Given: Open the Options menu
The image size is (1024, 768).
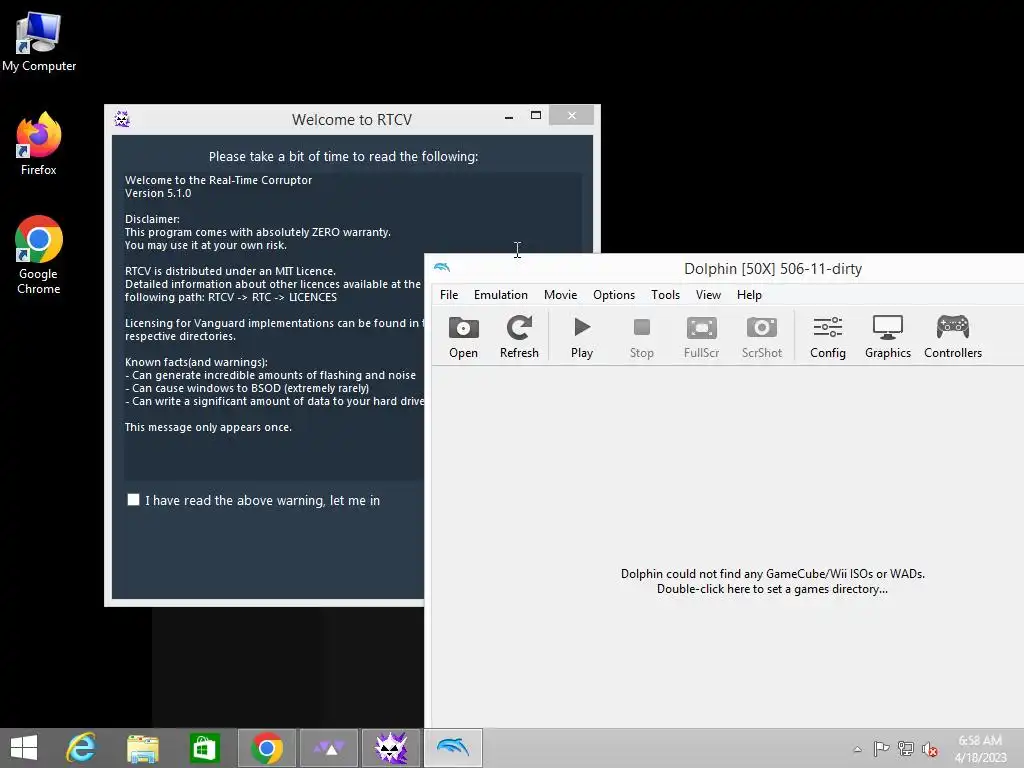Looking at the screenshot, I should click(614, 295).
